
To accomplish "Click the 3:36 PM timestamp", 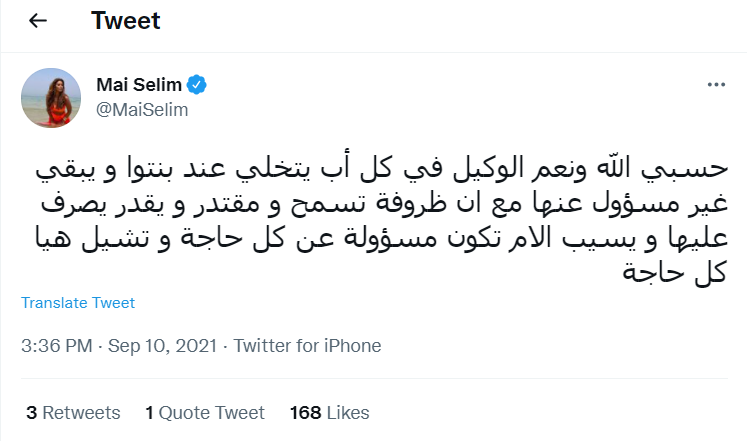I will pos(56,346).
